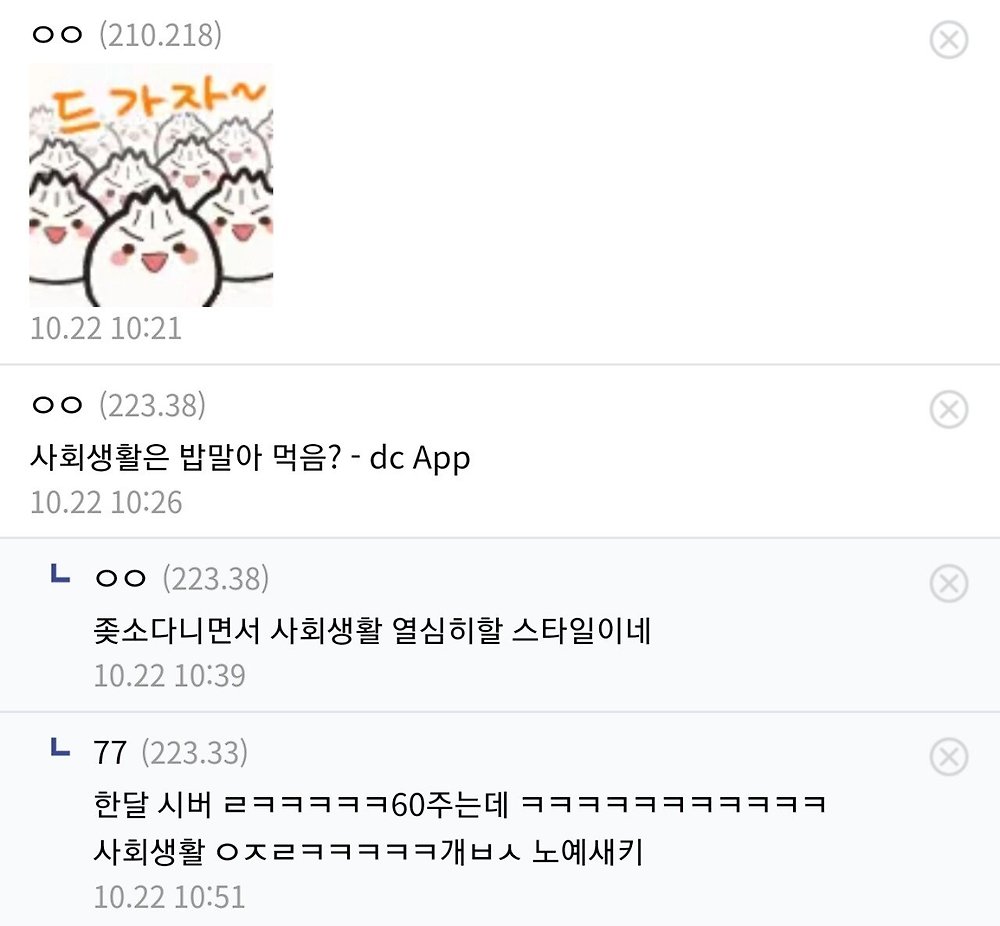
Task: Select the ㅇㅇ nickname above the sticker
Action: pyautogui.click(x=57, y=34)
